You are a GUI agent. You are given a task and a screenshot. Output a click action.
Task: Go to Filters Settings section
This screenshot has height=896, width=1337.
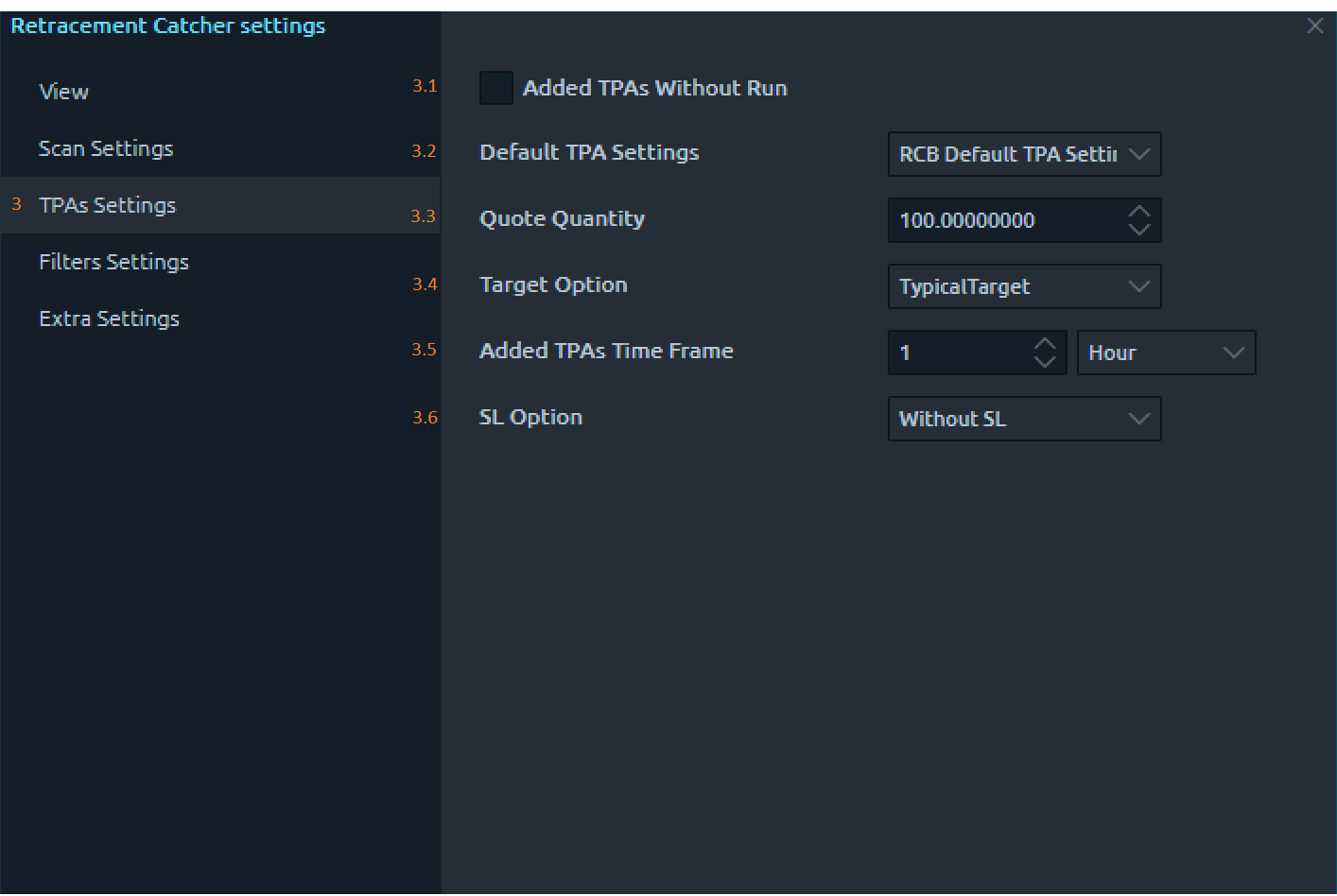pyautogui.click(x=113, y=262)
